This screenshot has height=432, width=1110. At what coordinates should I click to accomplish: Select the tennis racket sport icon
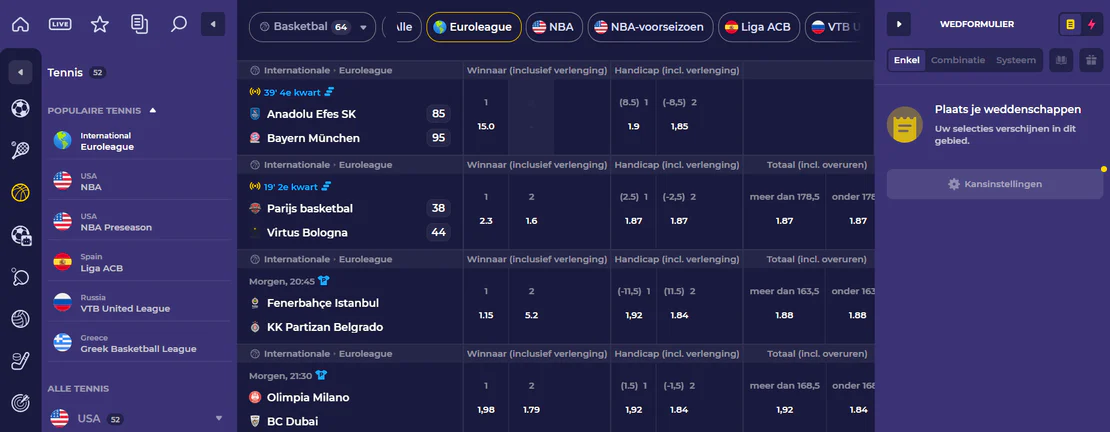pyautogui.click(x=21, y=150)
